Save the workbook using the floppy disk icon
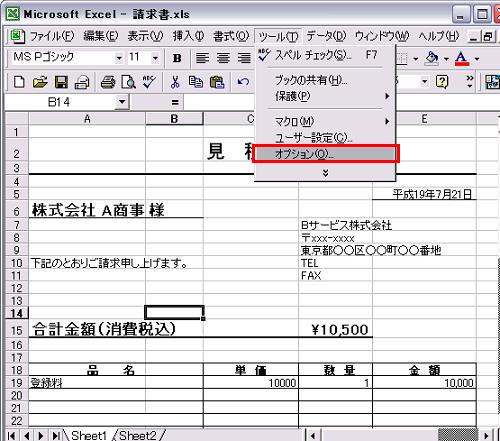 [x=61, y=82]
